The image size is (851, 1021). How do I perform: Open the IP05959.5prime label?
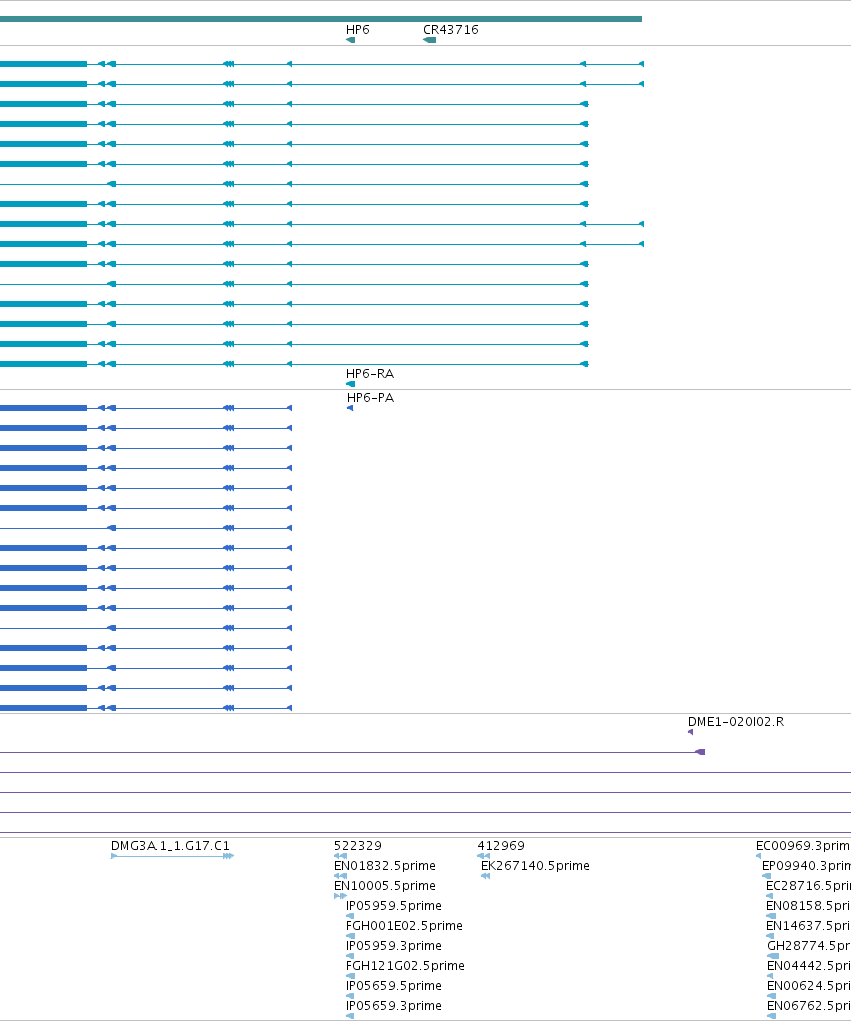[x=394, y=906]
